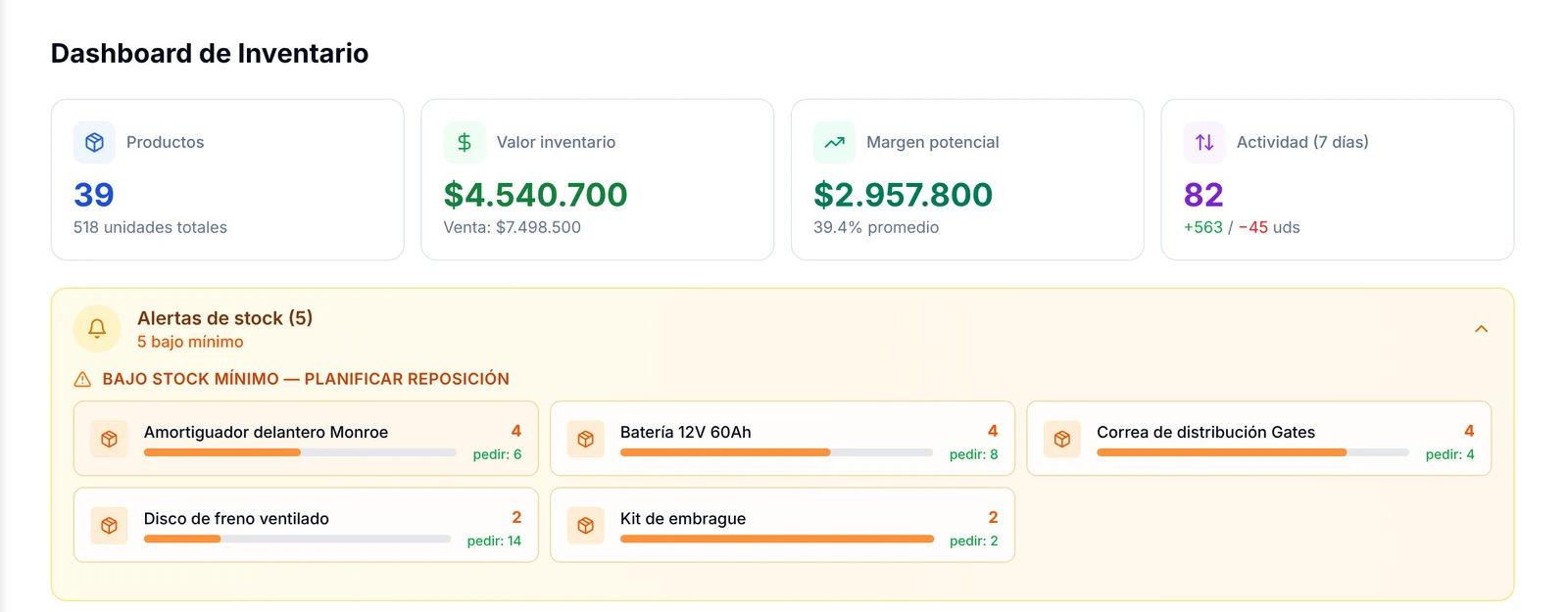Click the package icon for Batería 12V 60Ah

click(x=585, y=440)
